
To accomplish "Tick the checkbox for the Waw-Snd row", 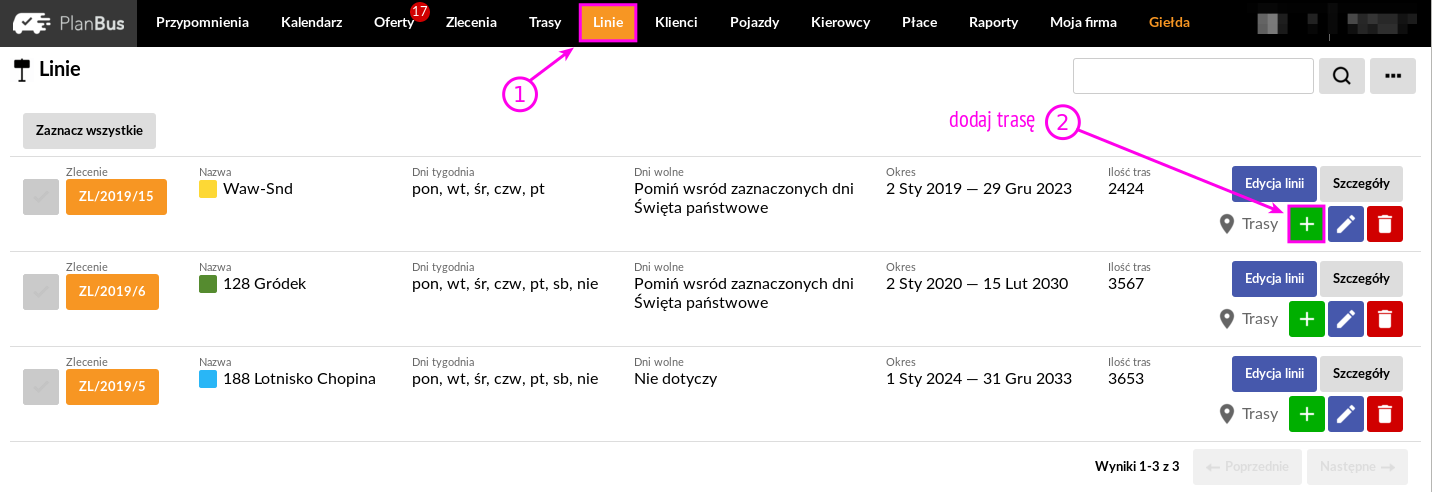I will (40, 198).
